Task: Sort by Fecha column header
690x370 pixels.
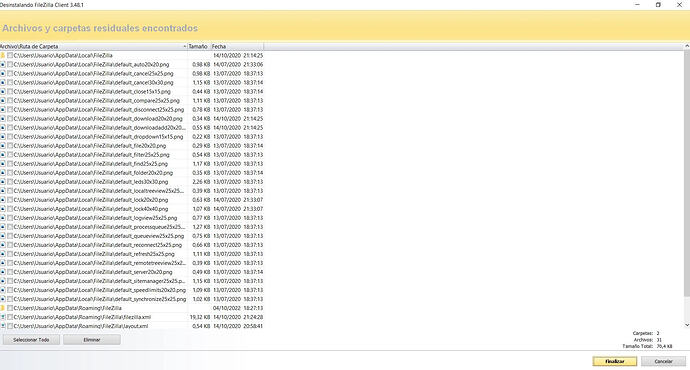Action: pos(237,46)
